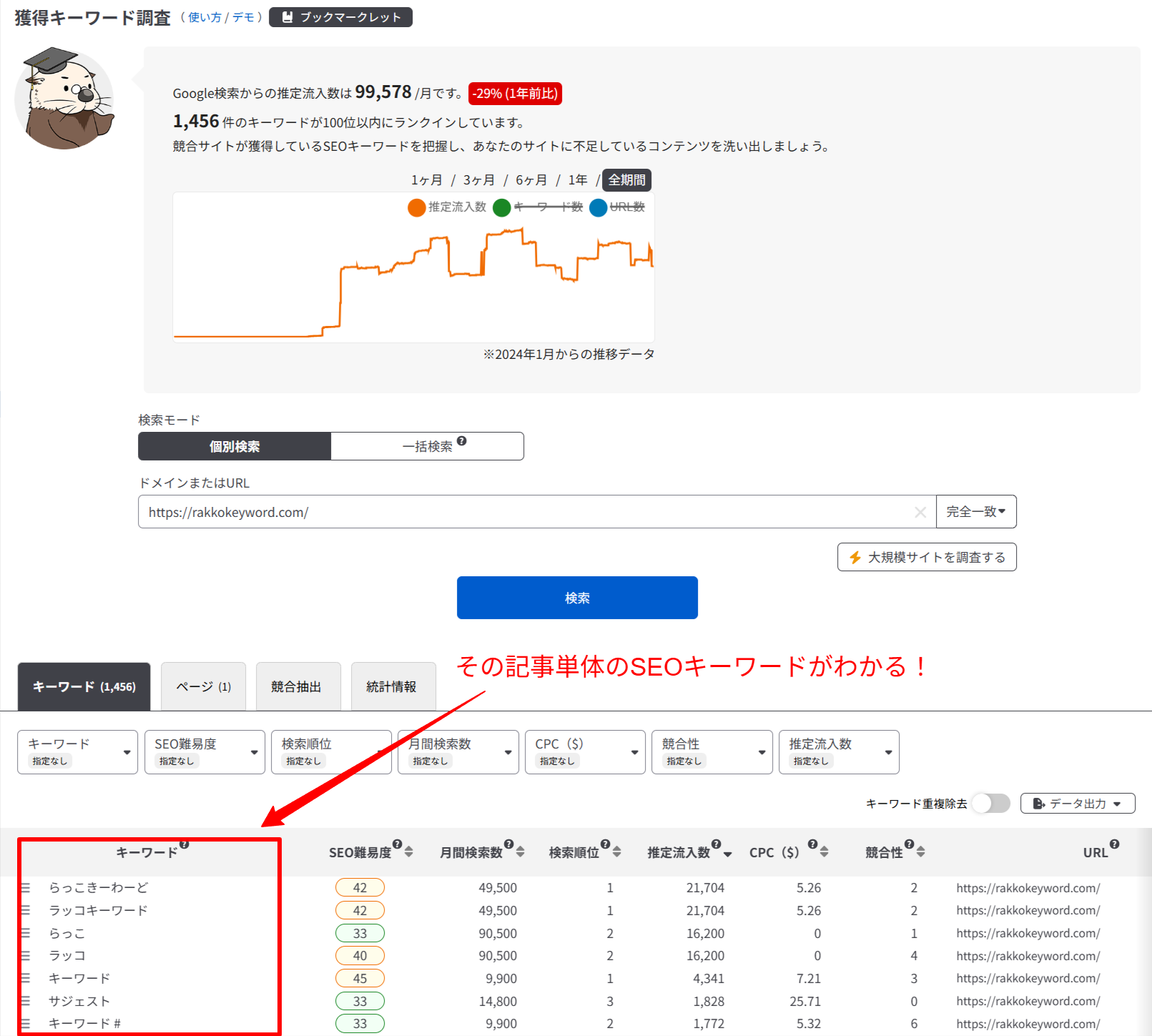The image size is (1152, 1036).
Task: Sort by 推定流入数 descending arrow
Action: pyautogui.click(x=728, y=854)
